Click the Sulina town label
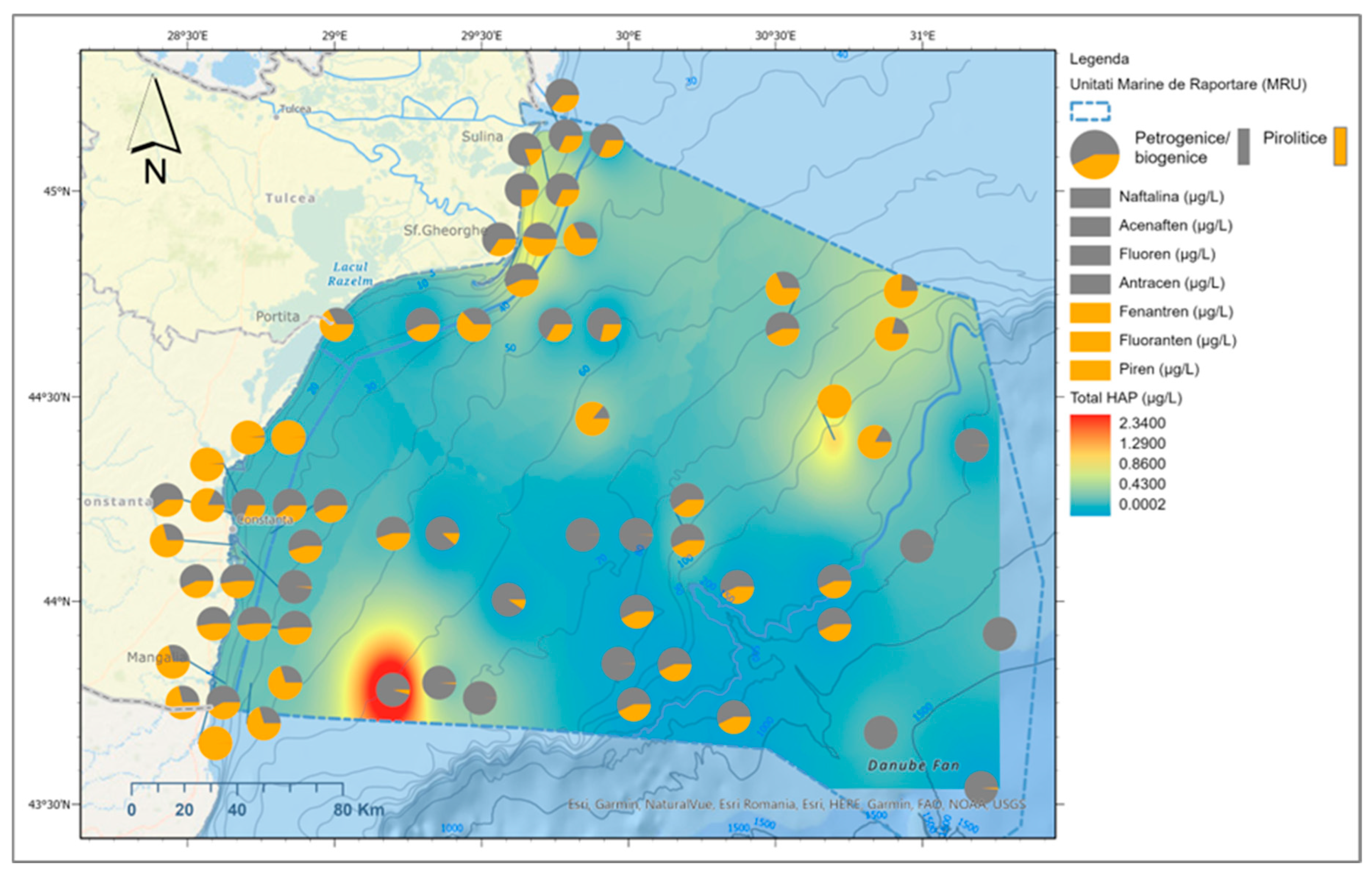Screen dimensions: 1372x875 (x=482, y=136)
